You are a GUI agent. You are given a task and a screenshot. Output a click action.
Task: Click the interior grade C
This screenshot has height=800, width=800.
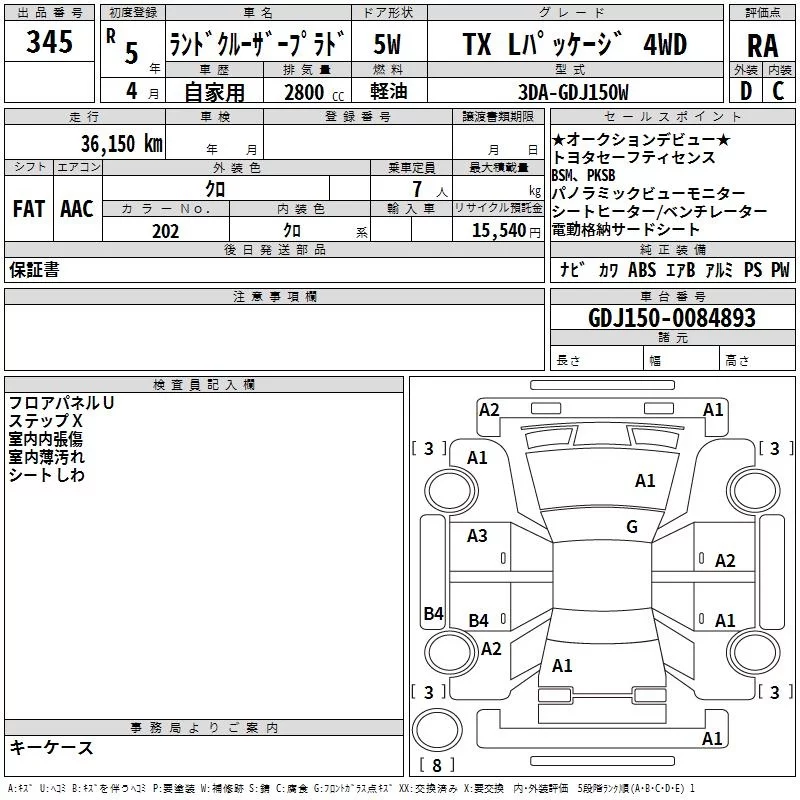(x=778, y=91)
